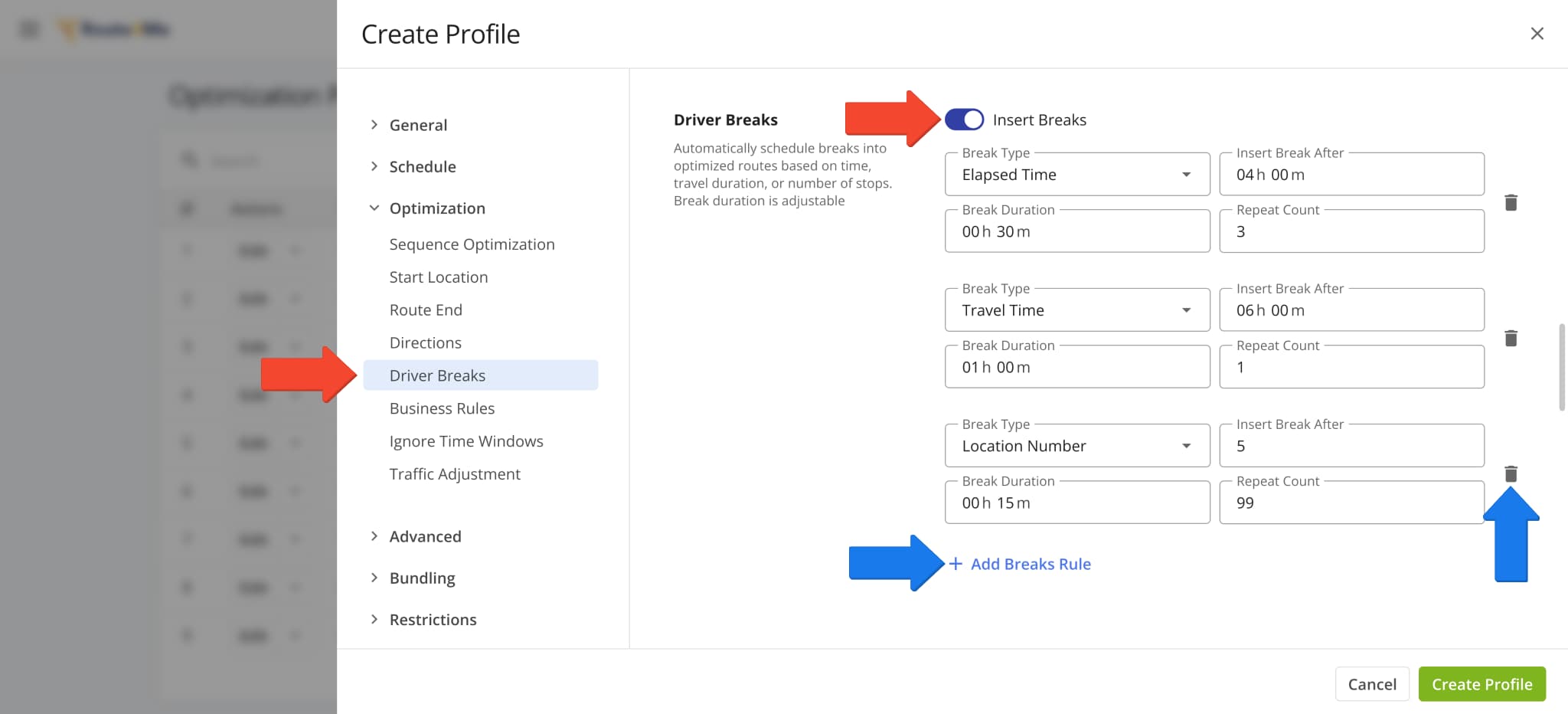Click the green Create Profile button

click(1481, 683)
